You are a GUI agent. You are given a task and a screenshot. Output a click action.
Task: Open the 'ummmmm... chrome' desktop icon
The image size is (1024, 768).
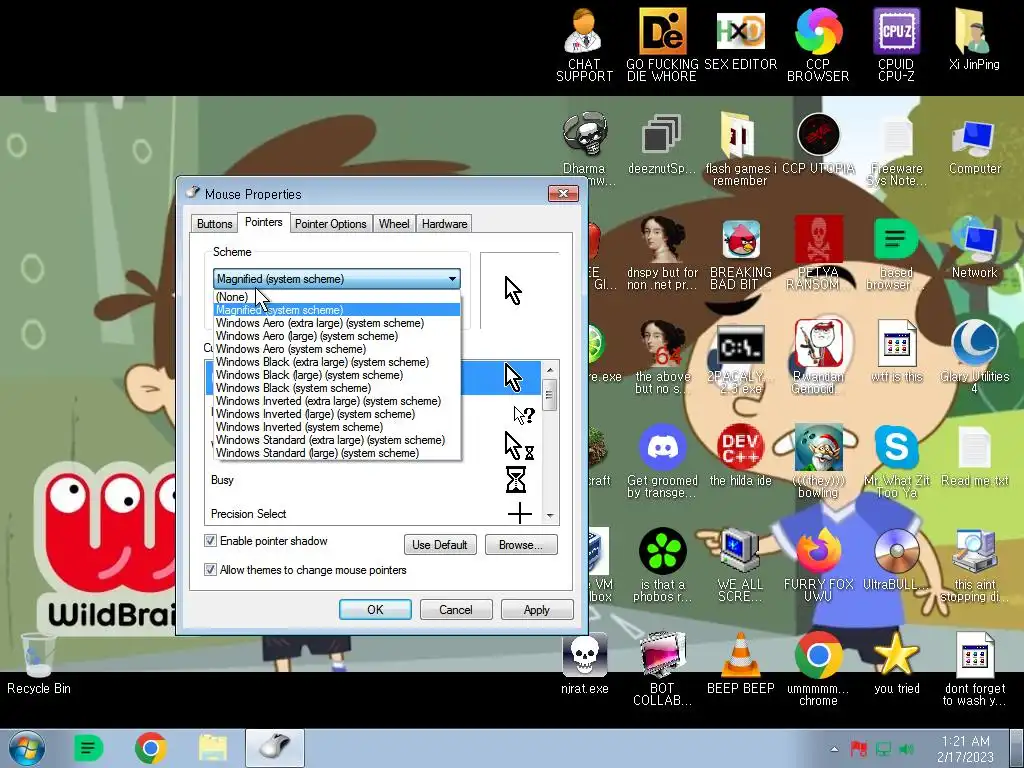(818, 669)
